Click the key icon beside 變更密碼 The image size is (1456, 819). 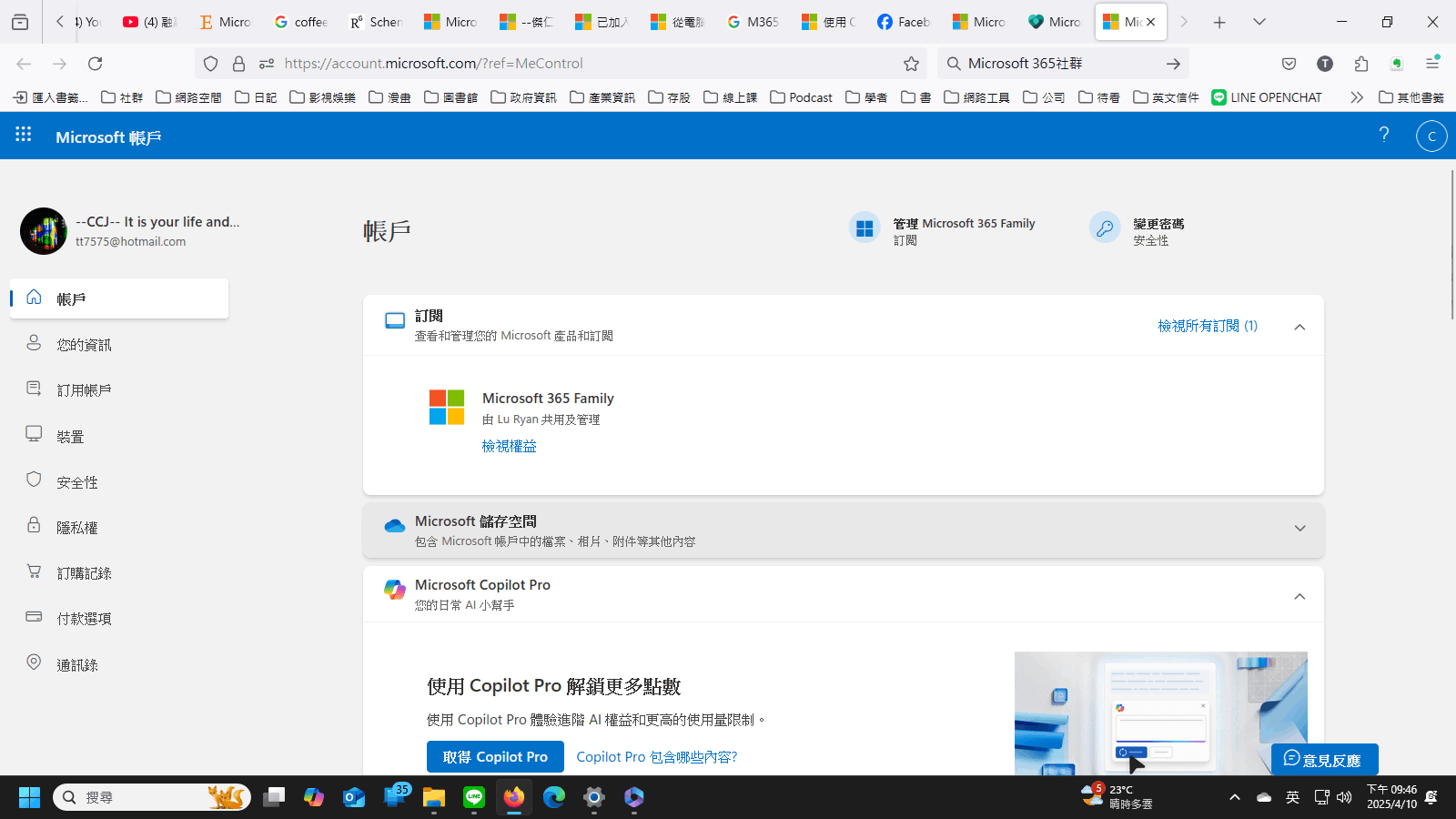coord(1105,227)
